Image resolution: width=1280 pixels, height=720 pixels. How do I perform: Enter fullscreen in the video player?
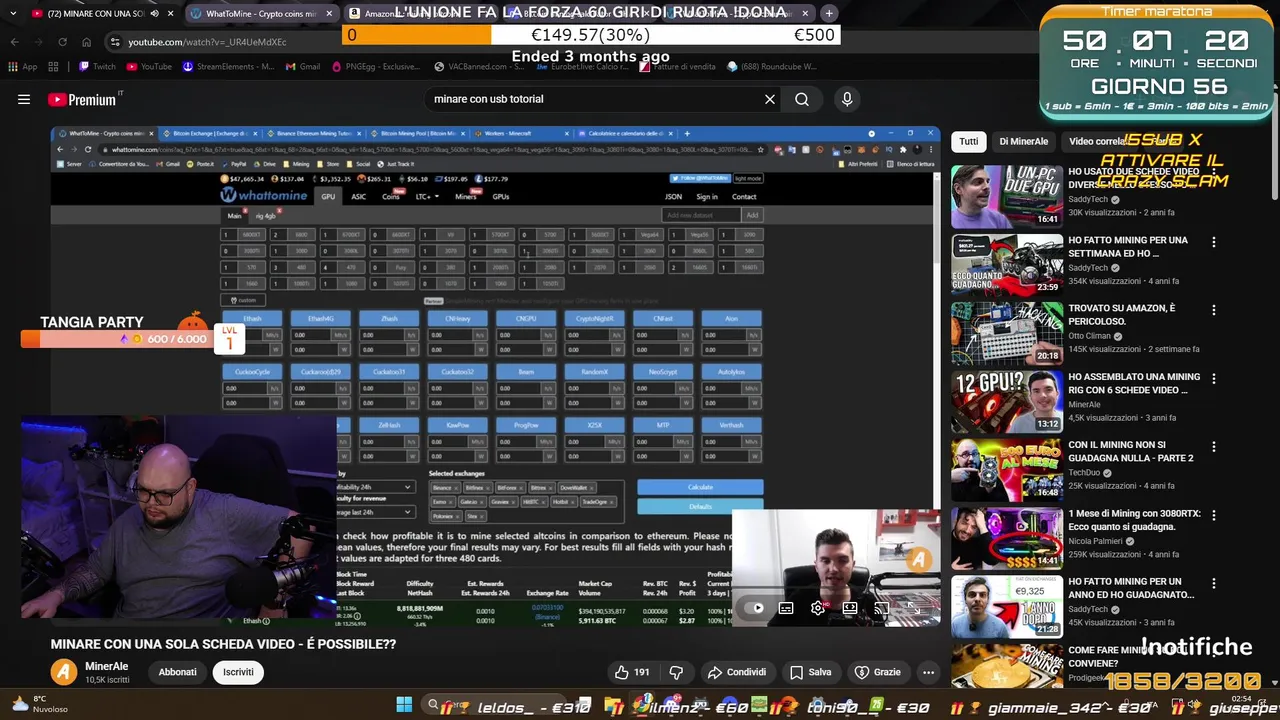(913, 607)
